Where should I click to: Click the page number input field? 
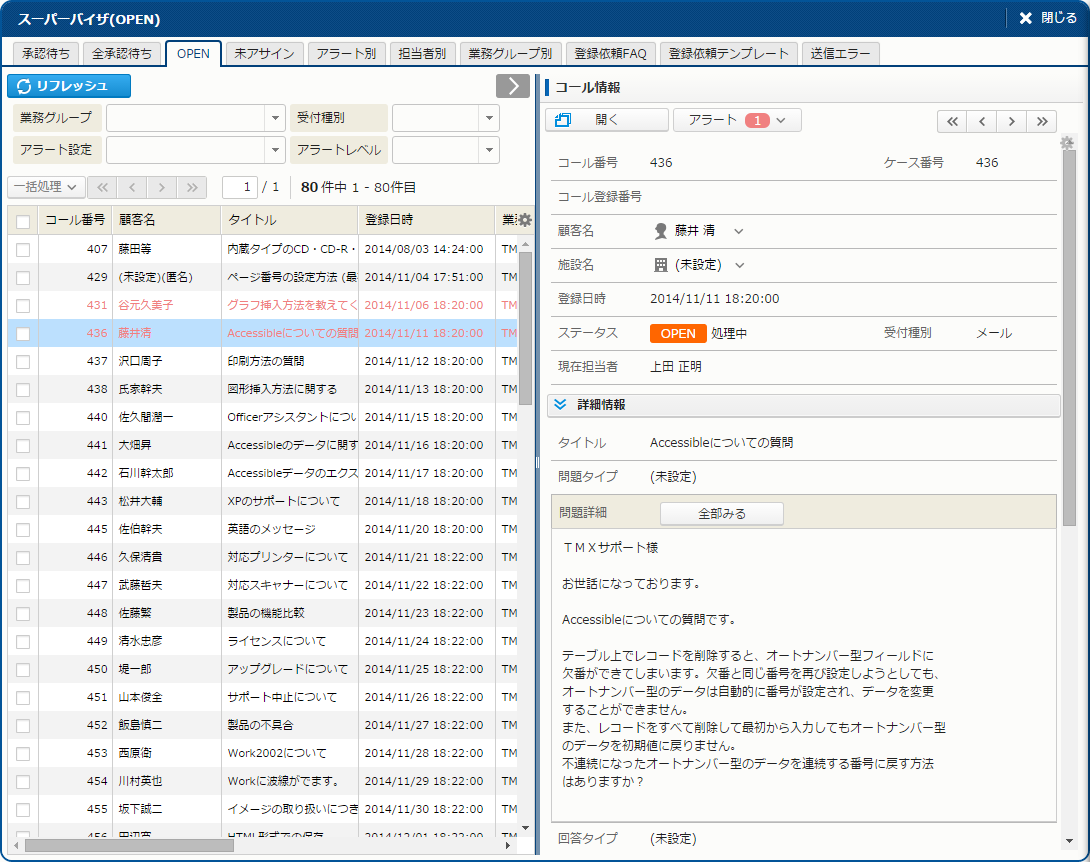click(240, 187)
